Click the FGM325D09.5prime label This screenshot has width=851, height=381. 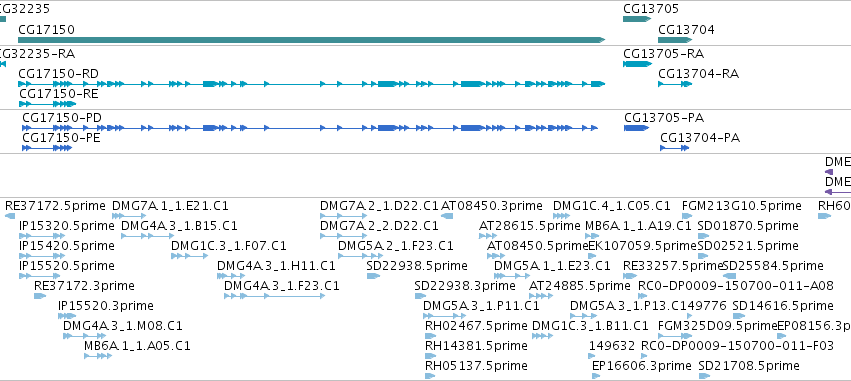click(x=718, y=326)
